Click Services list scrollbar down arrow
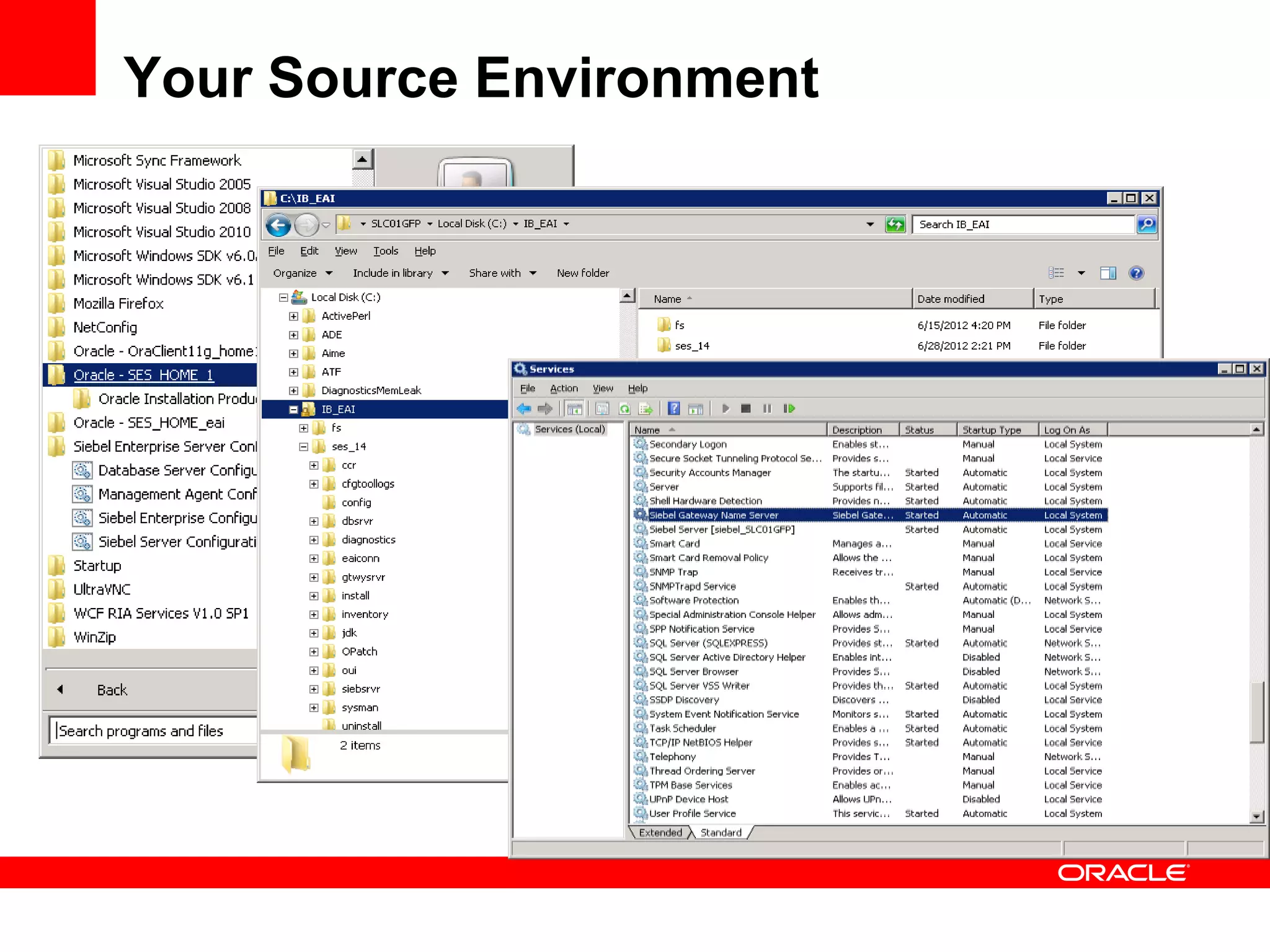Image resolution: width=1270 pixels, height=952 pixels. 1256,816
